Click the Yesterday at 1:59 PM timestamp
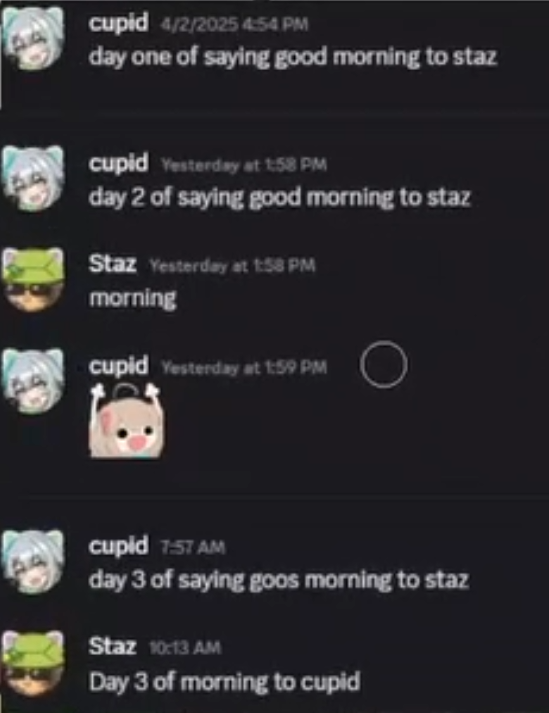Viewport: 549px width, 713px height. [x=244, y=367]
